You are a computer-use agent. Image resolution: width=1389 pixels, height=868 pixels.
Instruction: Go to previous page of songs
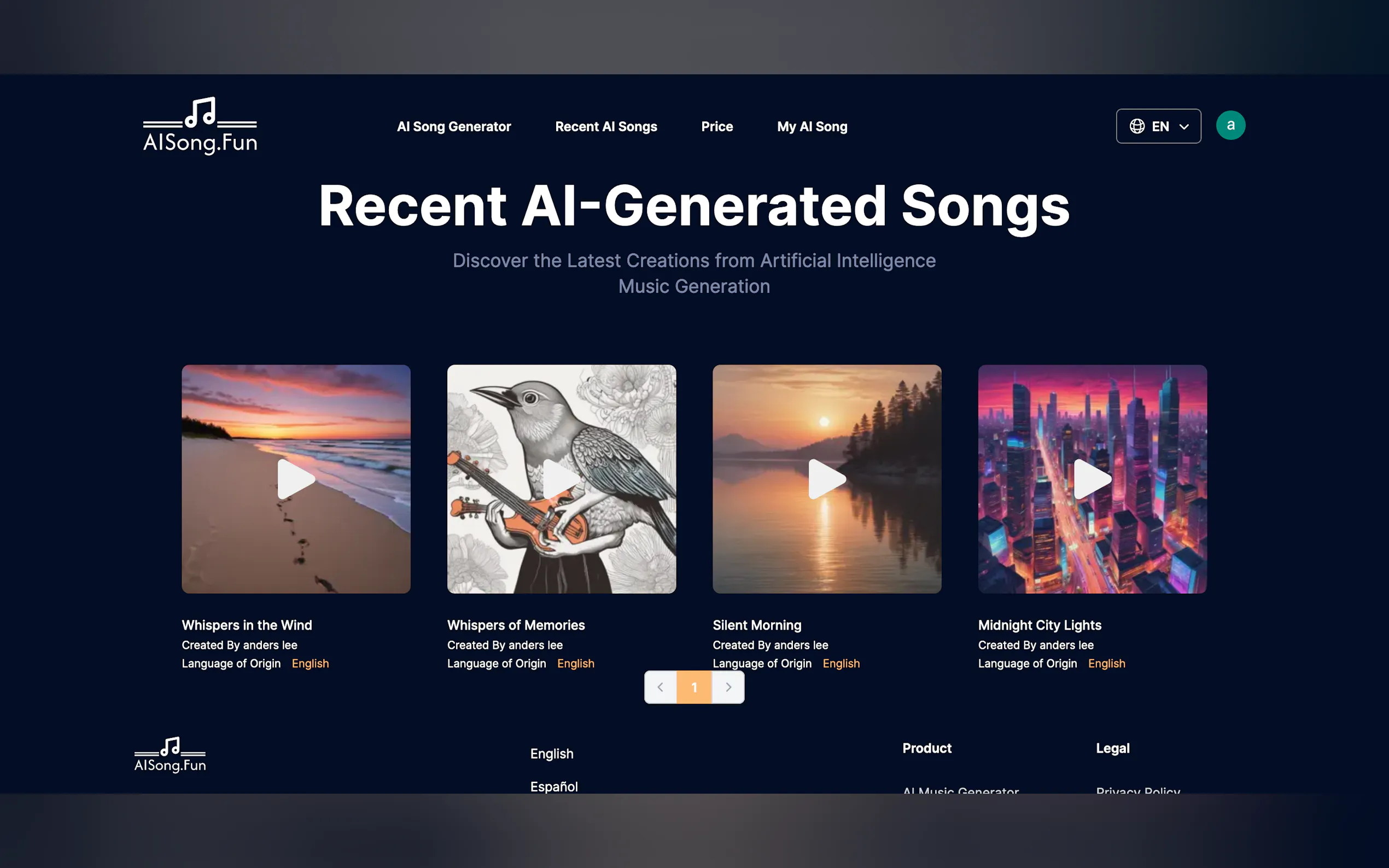click(x=661, y=687)
